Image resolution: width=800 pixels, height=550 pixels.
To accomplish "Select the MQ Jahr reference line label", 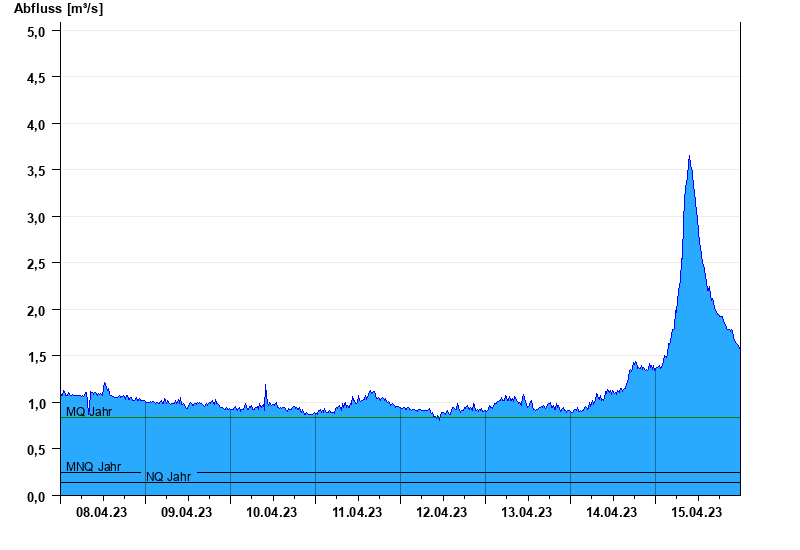I will tap(89, 411).
